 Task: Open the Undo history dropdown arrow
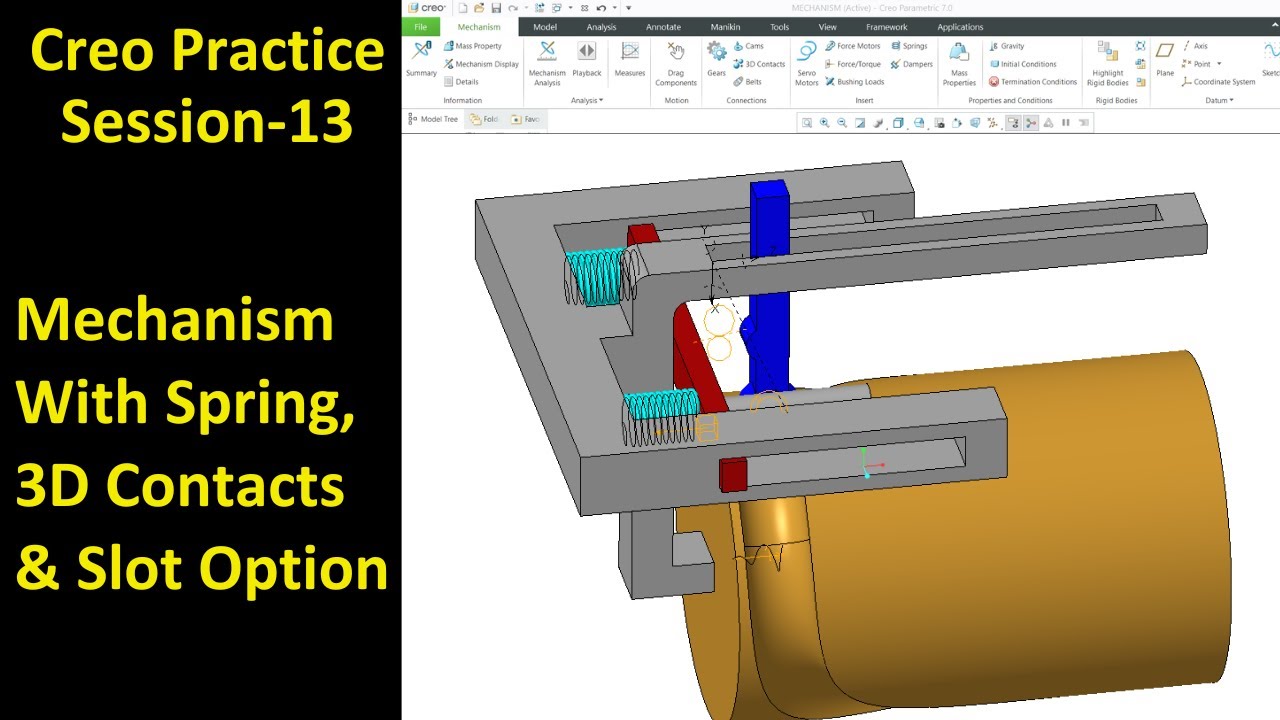(615, 8)
